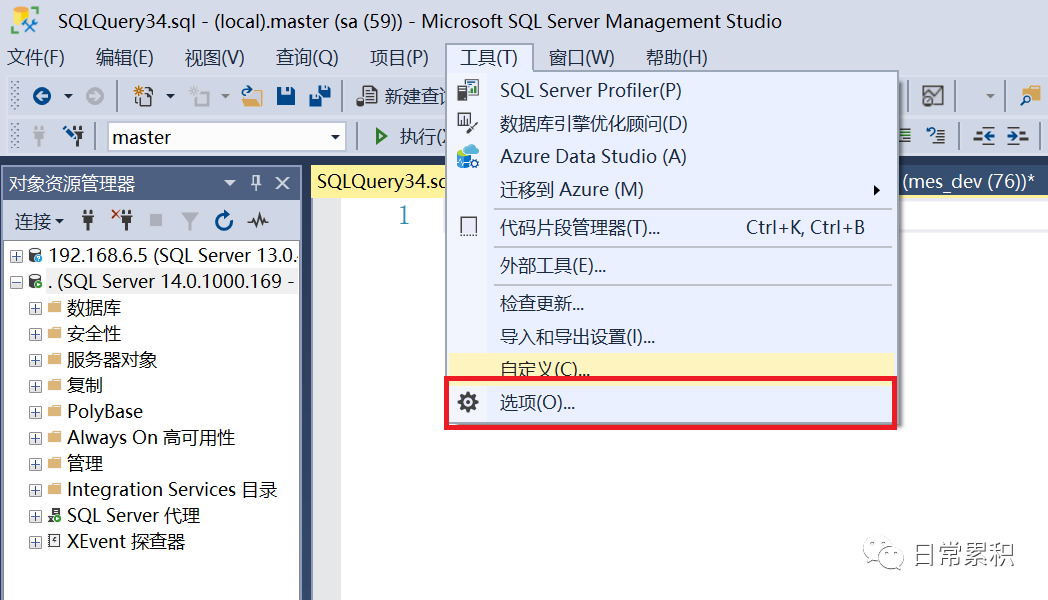Run the query with the 执行 Execute button
Screen dimensions: 1048x600
[x=409, y=136]
